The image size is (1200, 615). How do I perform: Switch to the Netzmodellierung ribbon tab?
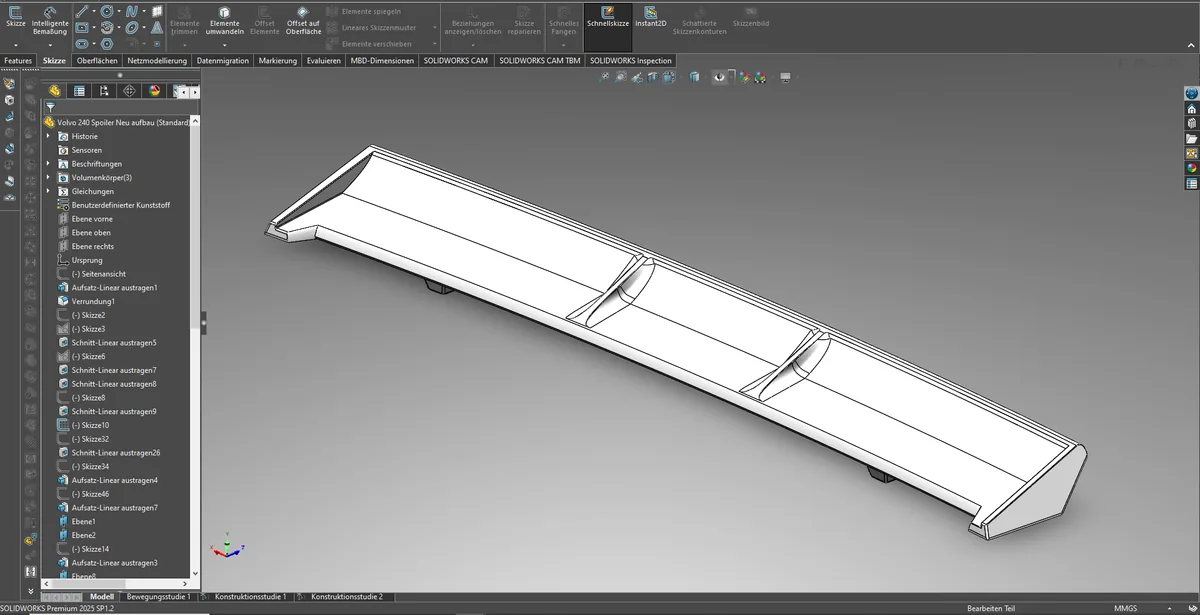(x=157, y=61)
